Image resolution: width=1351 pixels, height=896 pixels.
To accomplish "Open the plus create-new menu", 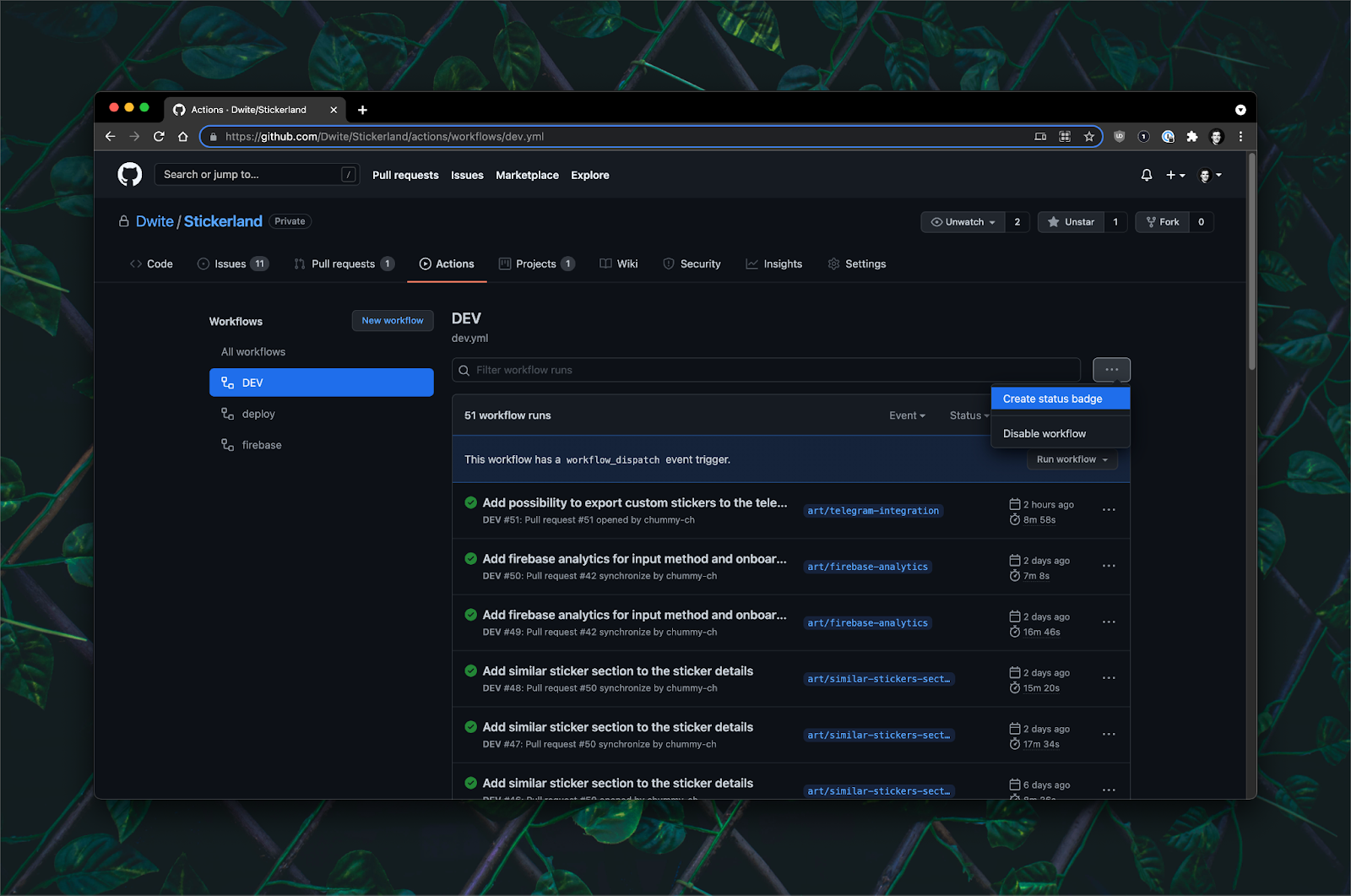I will coord(1175,175).
